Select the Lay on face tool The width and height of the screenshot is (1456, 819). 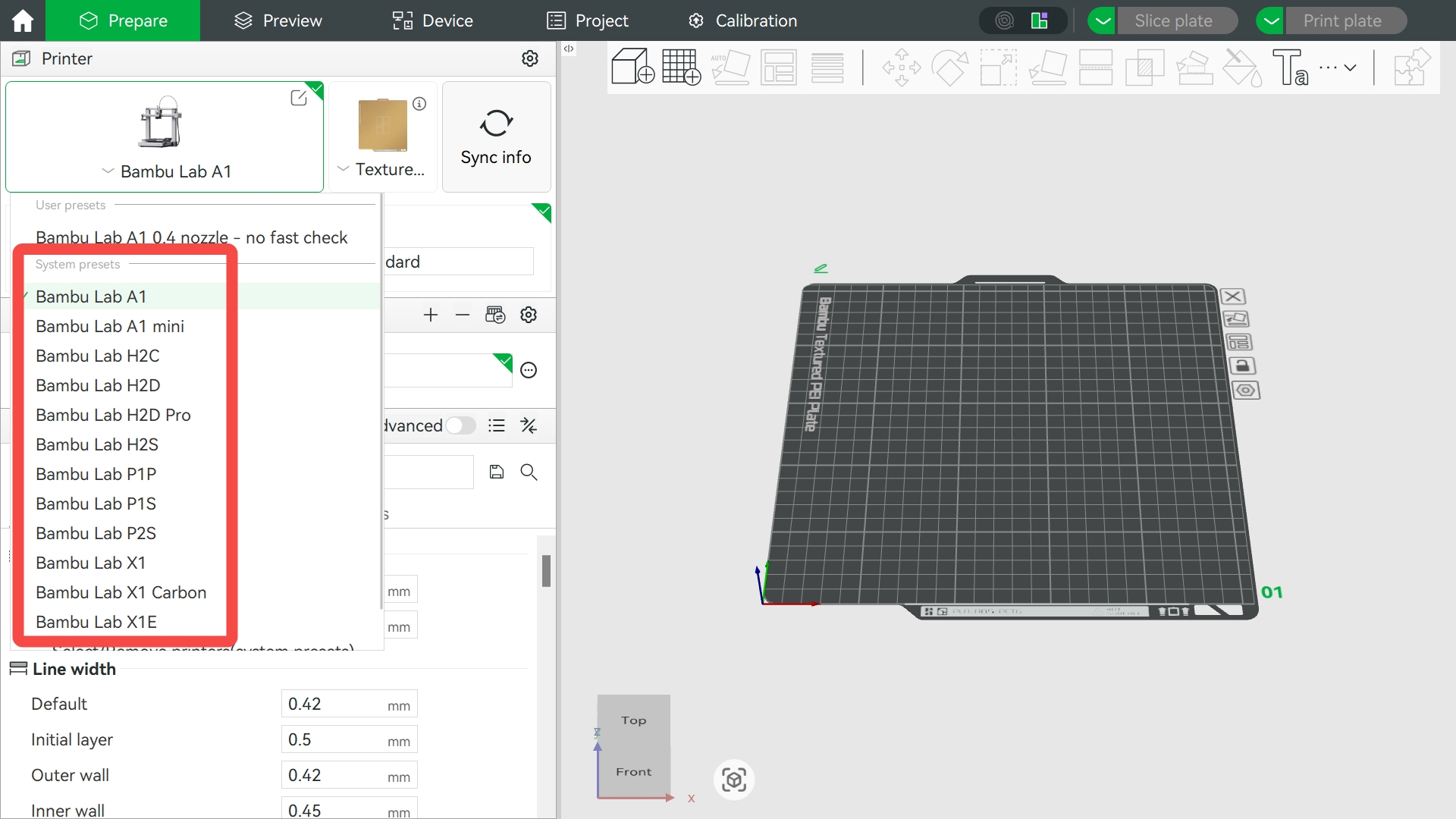click(x=1047, y=67)
